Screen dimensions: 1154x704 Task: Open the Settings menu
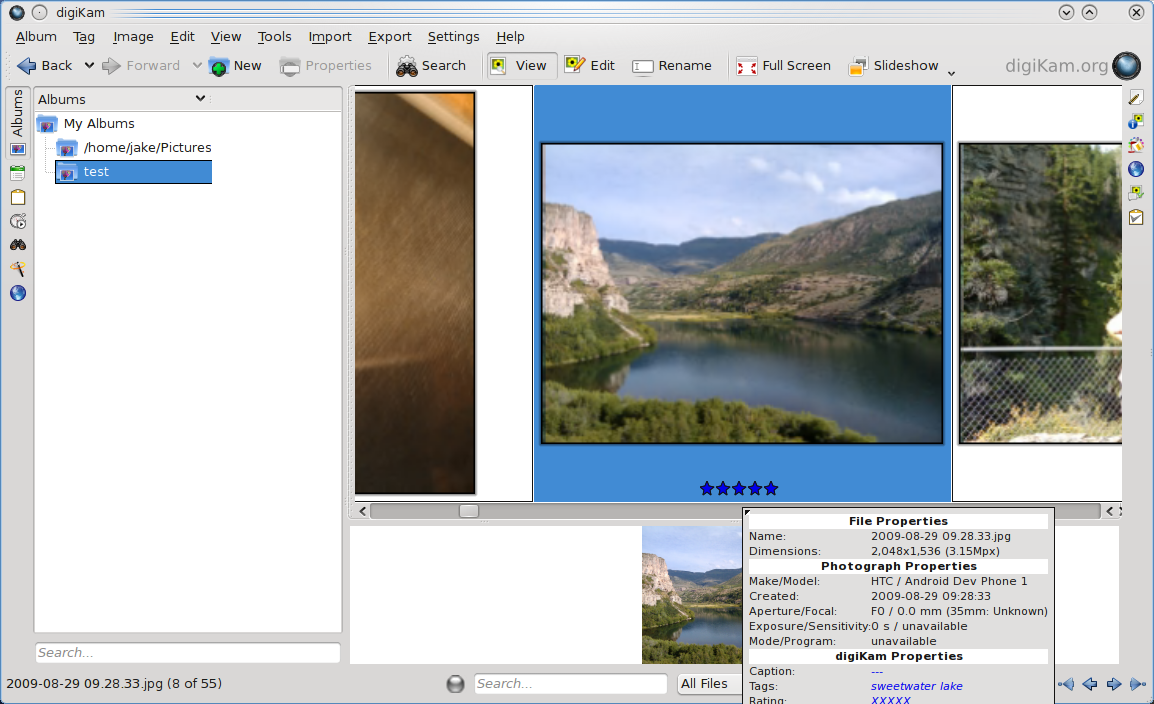(453, 37)
